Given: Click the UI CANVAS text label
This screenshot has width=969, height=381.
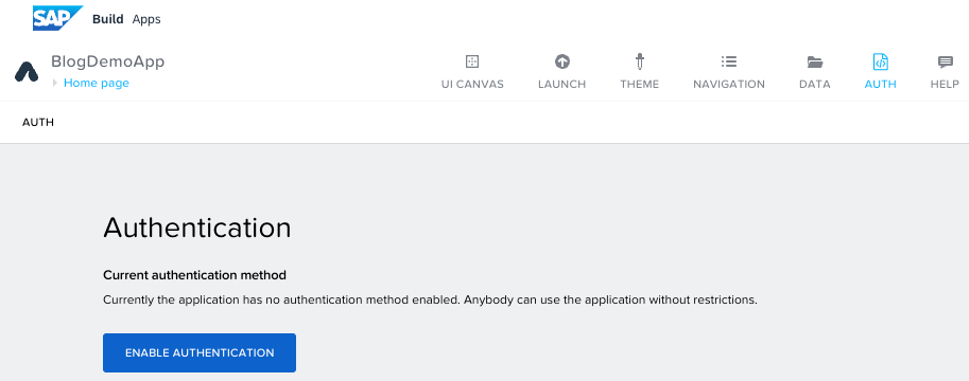Looking at the screenshot, I should [472, 85].
